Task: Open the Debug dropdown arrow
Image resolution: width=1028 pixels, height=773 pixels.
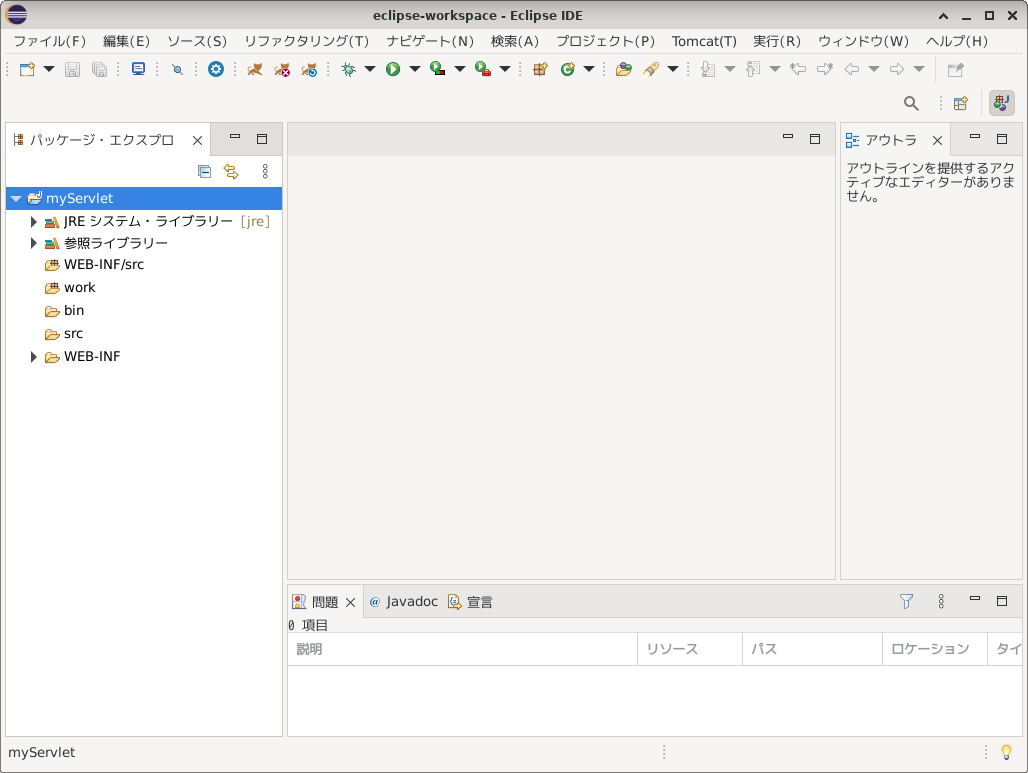Action: coord(370,69)
